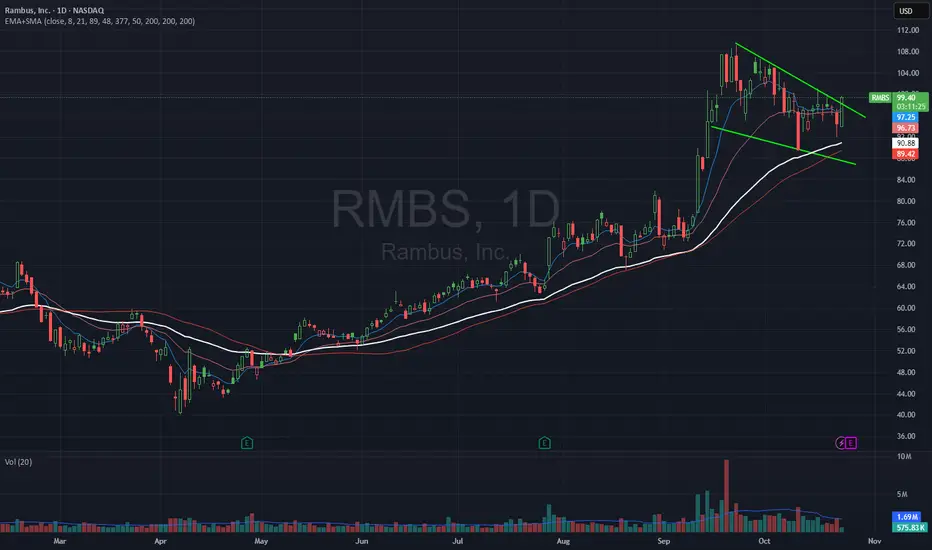Viewport: 932px width, 550px height.
Task: Open the USD currency selector
Action: 910,11
